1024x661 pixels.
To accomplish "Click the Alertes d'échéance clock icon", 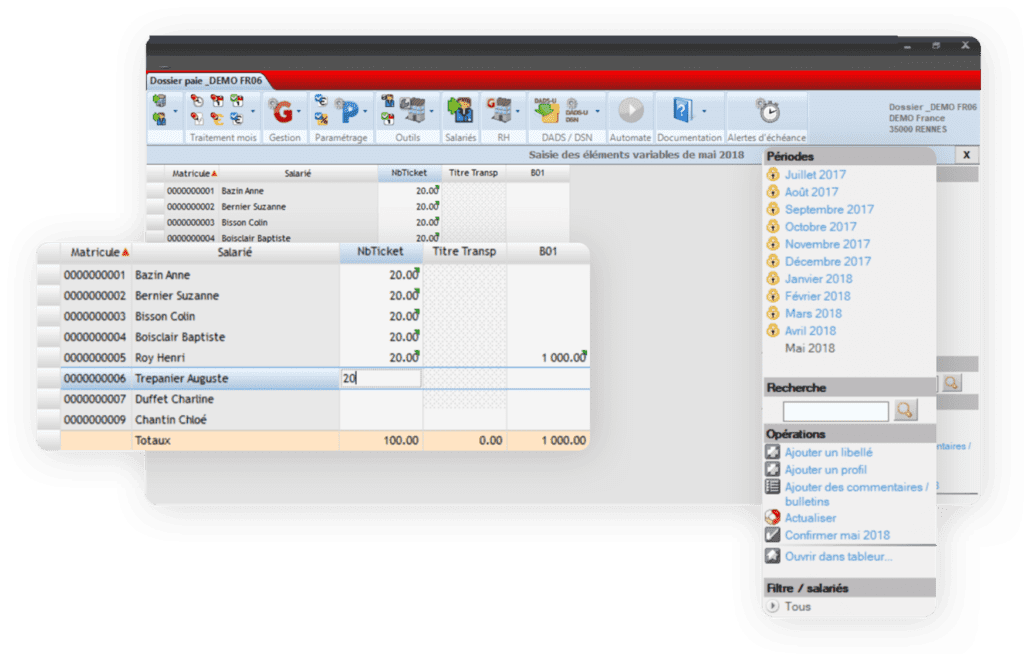I will (x=767, y=110).
